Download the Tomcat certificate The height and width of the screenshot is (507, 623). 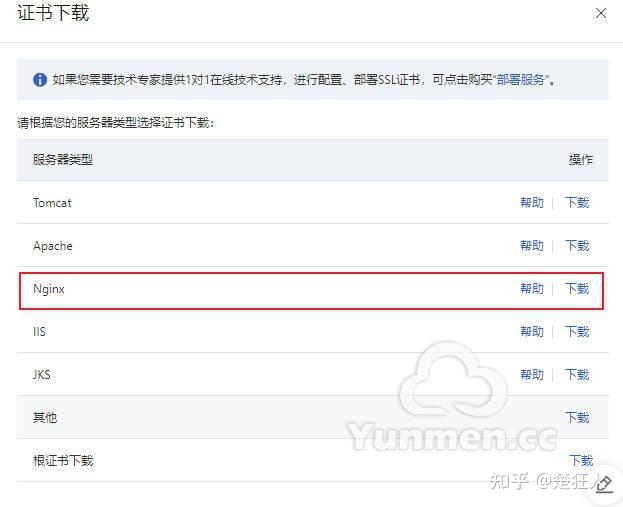click(x=577, y=203)
